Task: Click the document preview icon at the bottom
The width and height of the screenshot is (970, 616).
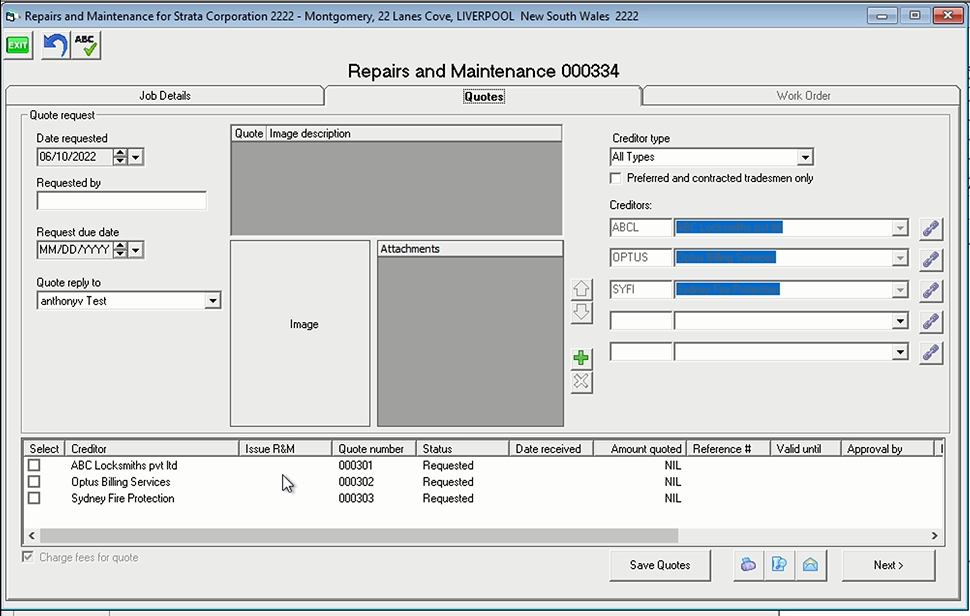Action: (x=779, y=565)
